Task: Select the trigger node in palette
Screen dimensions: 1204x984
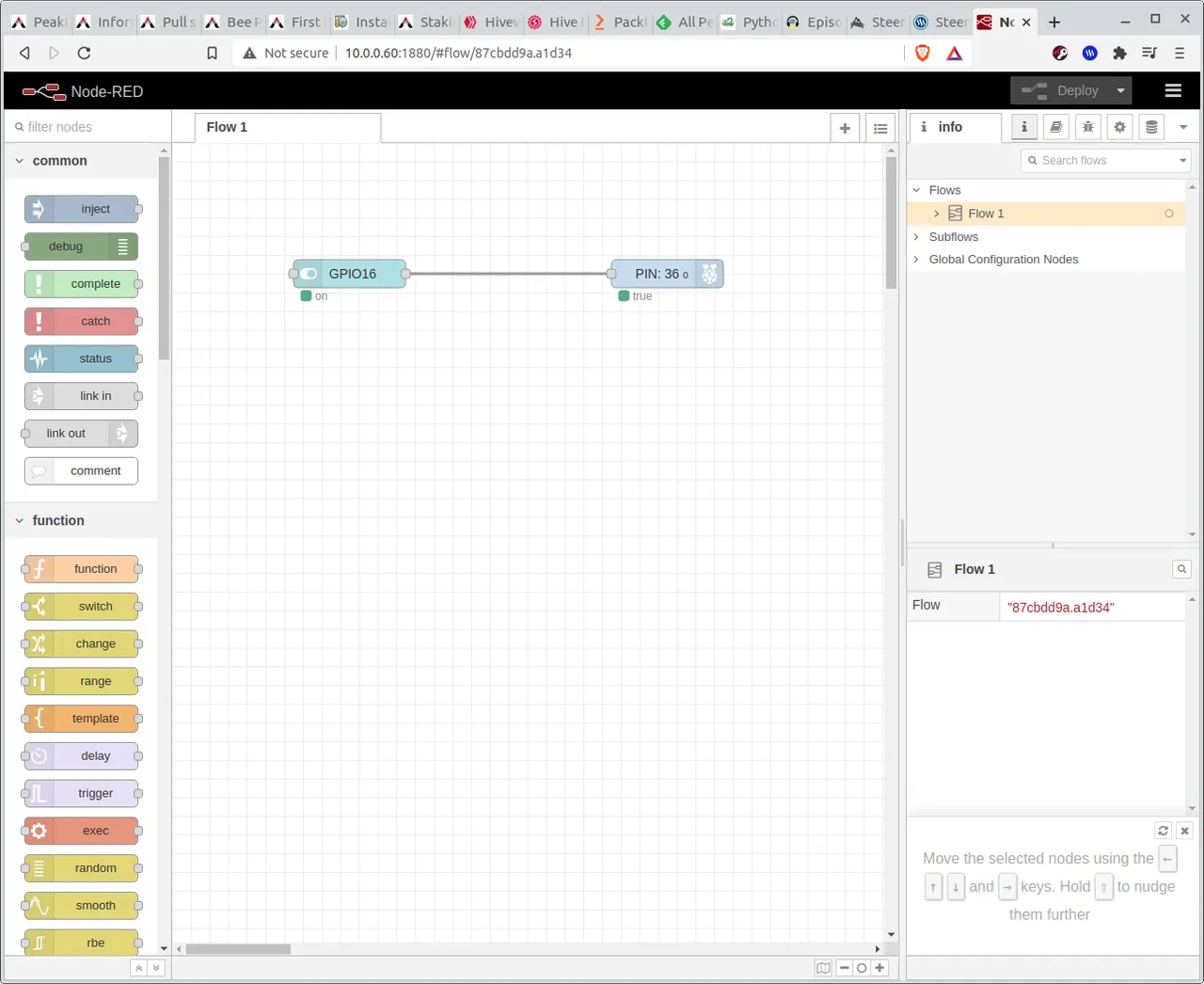Action: tap(82, 793)
